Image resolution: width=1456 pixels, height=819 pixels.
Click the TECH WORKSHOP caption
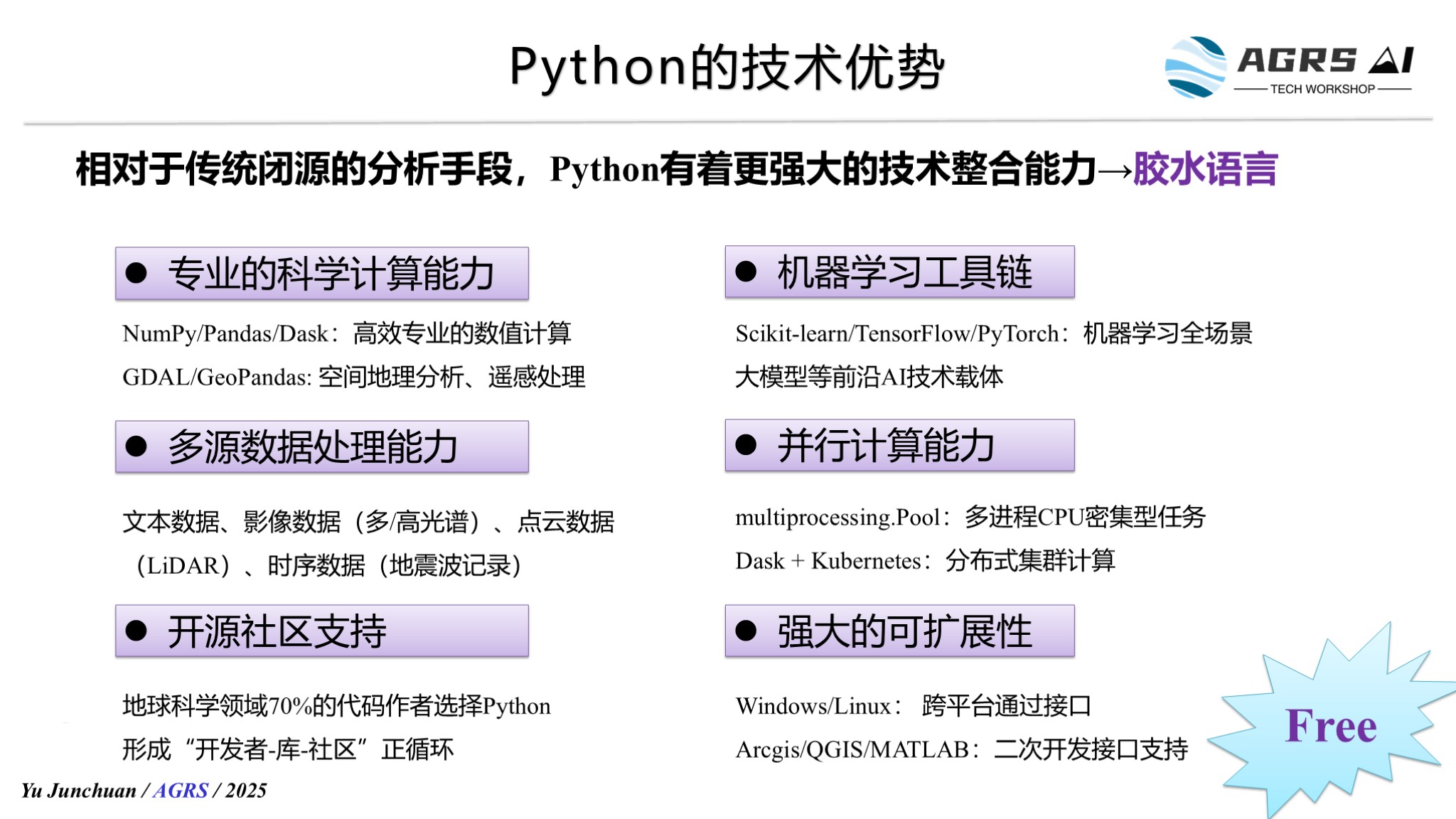point(1322,90)
